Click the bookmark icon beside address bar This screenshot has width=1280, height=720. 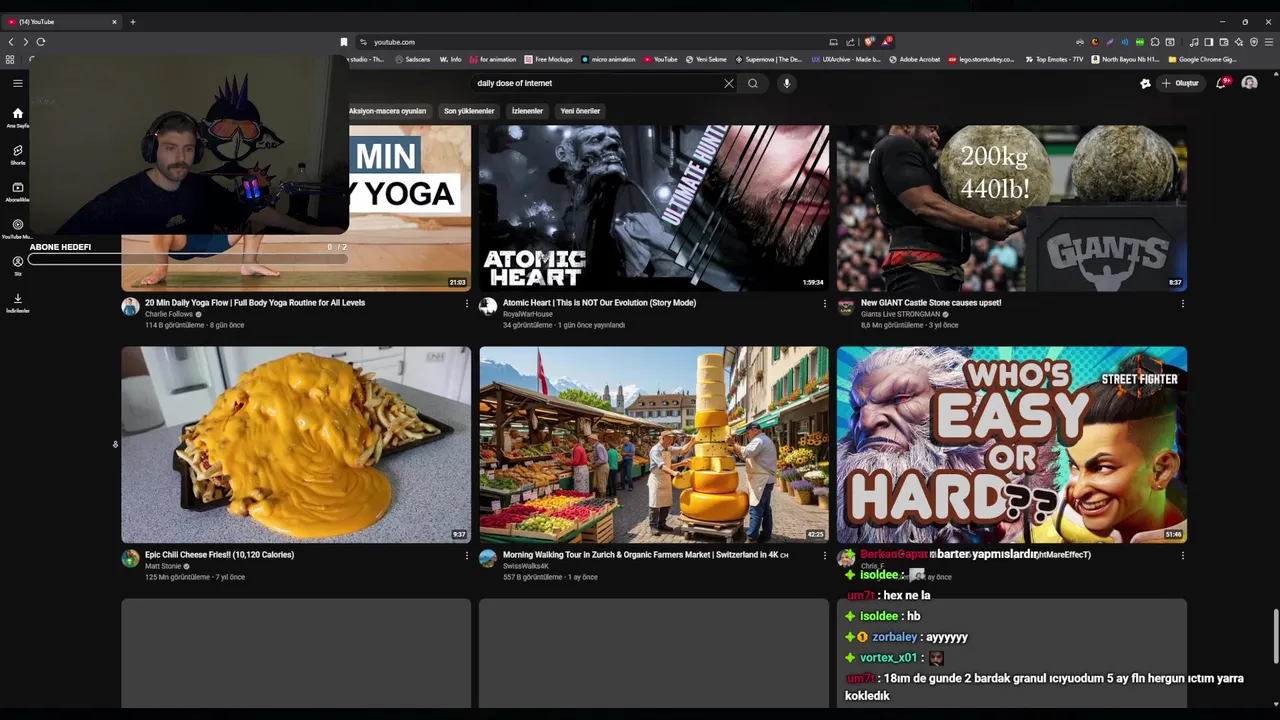point(344,42)
